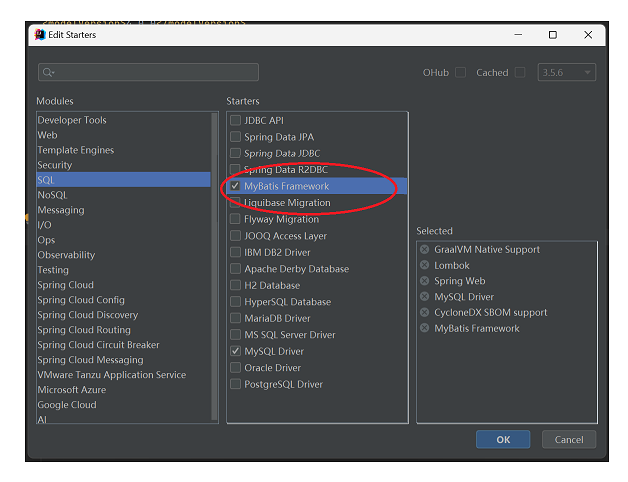The width and height of the screenshot is (628, 482).
Task: Click GraalVM Native Support entry text
Action: (487, 250)
